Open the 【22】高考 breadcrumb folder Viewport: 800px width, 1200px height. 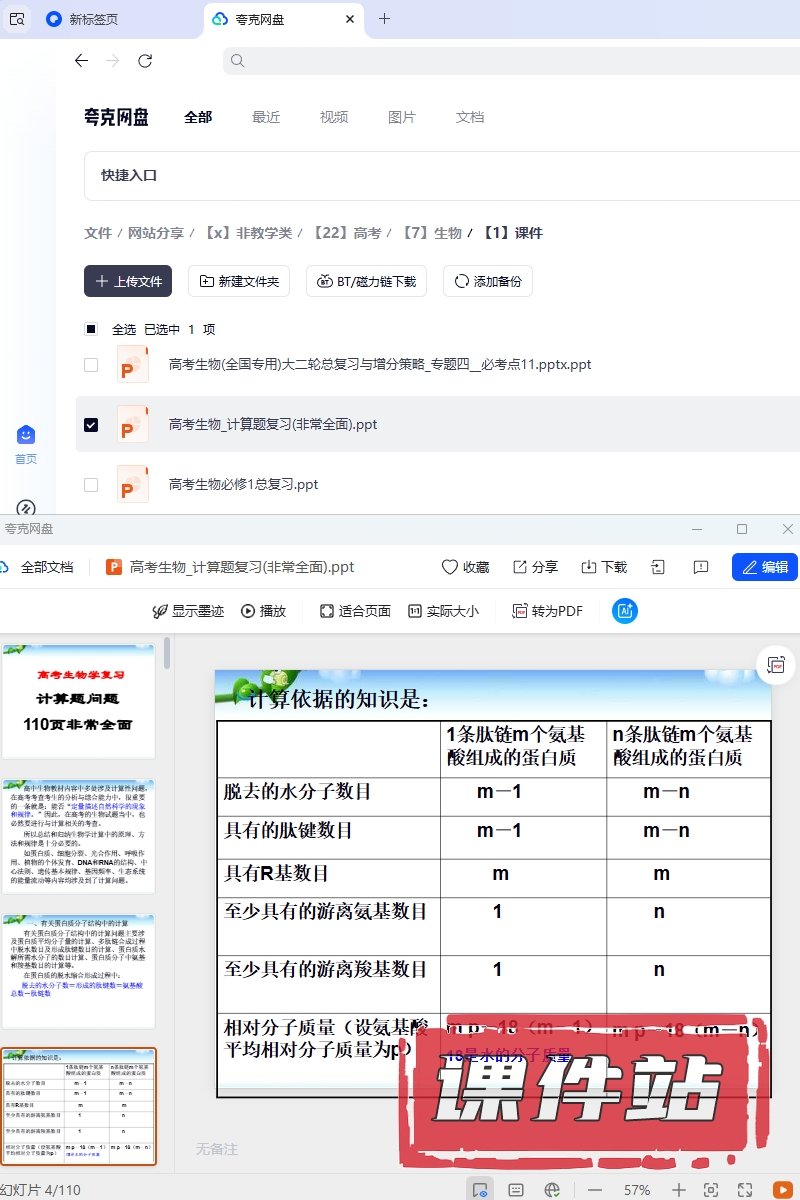pyautogui.click(x=345, y=233)
